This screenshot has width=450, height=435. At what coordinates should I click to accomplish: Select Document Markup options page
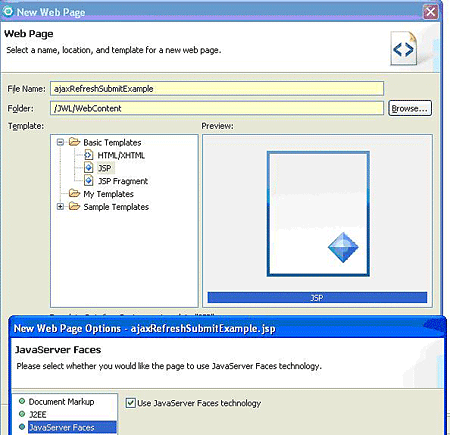click(61, 402)
